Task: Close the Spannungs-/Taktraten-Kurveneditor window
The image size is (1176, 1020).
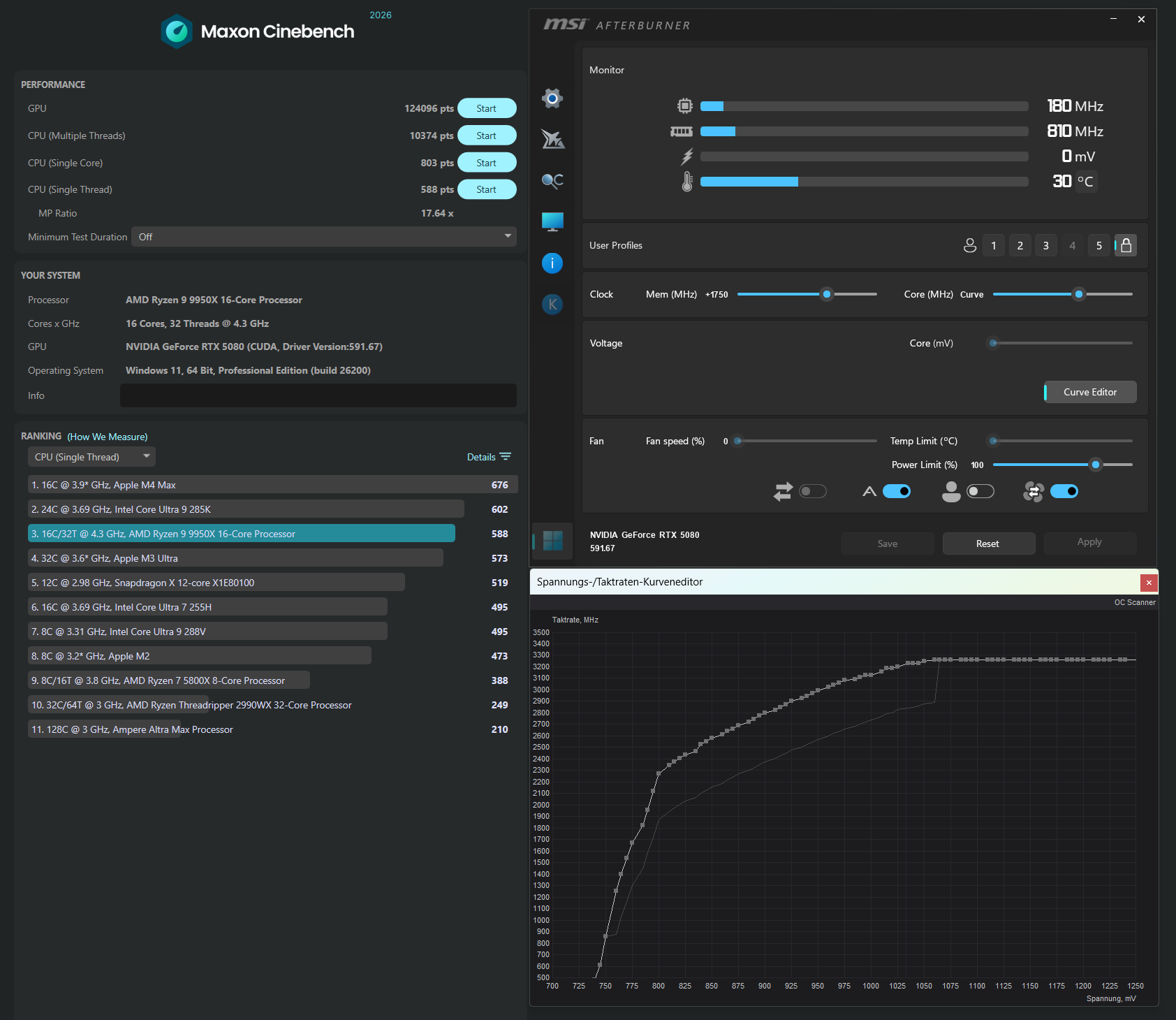Action: click(x=1149, y=583)
